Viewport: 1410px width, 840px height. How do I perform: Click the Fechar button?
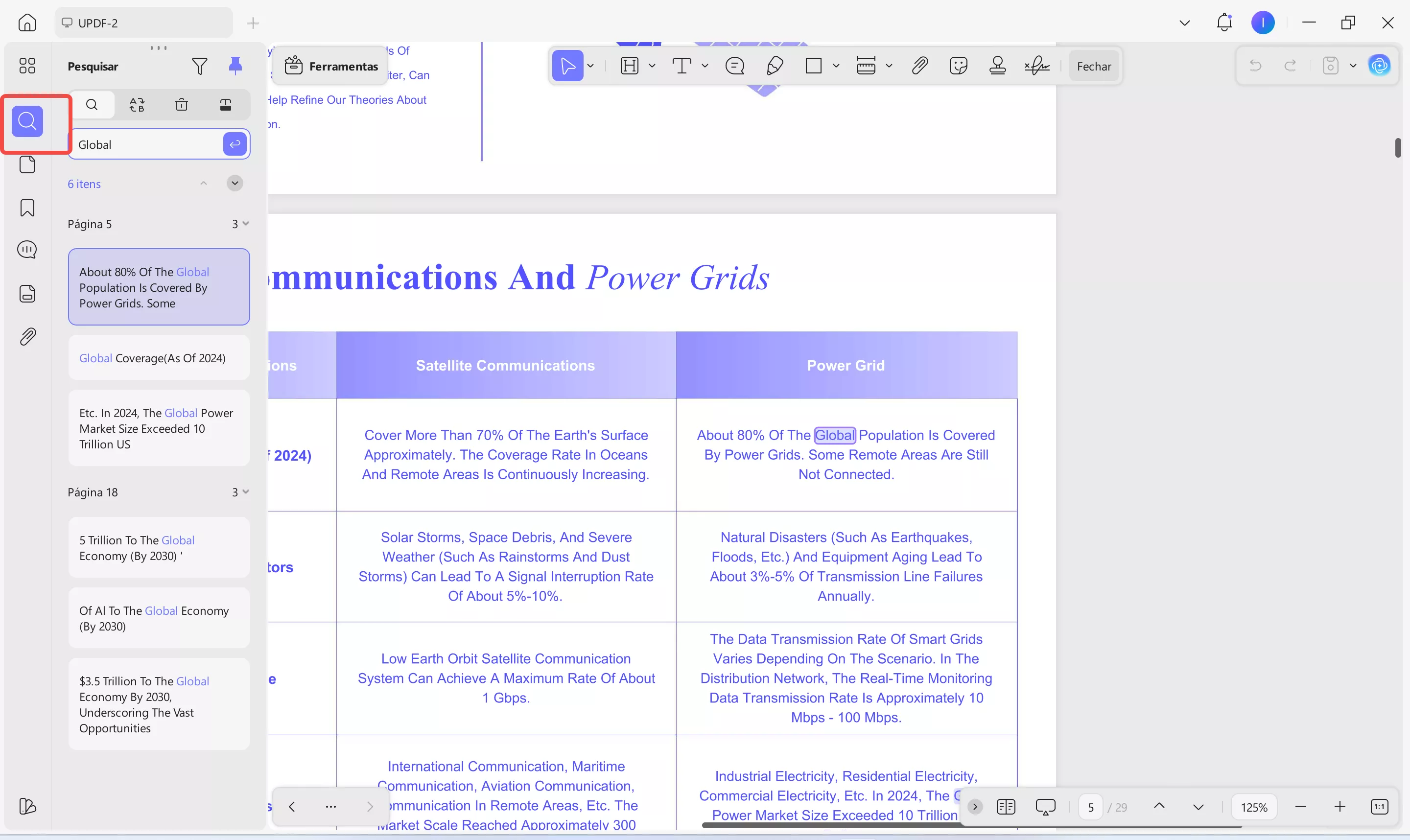(x=1094, y=66)
